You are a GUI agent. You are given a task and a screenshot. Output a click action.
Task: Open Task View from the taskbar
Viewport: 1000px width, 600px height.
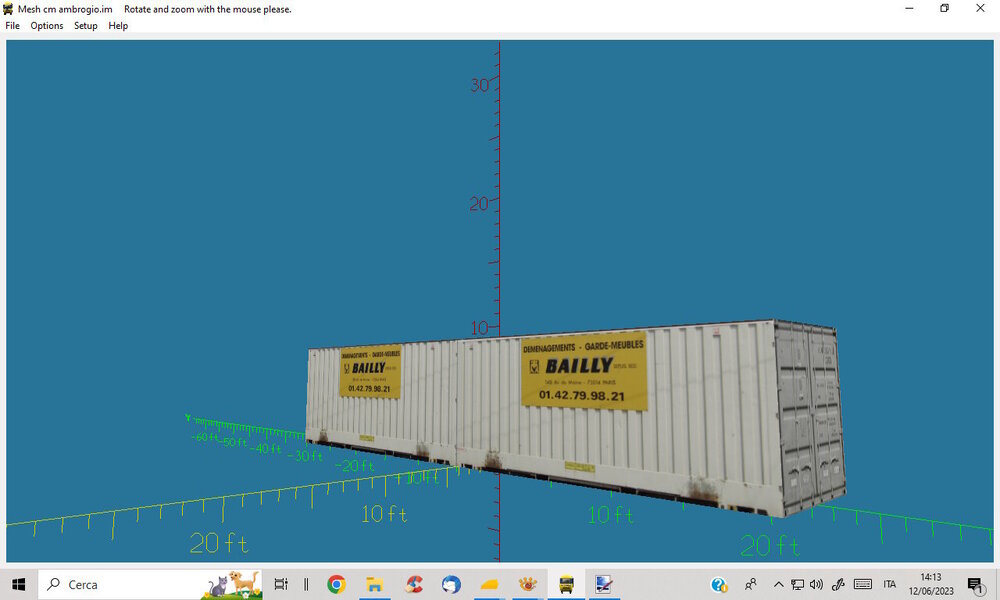281,584
